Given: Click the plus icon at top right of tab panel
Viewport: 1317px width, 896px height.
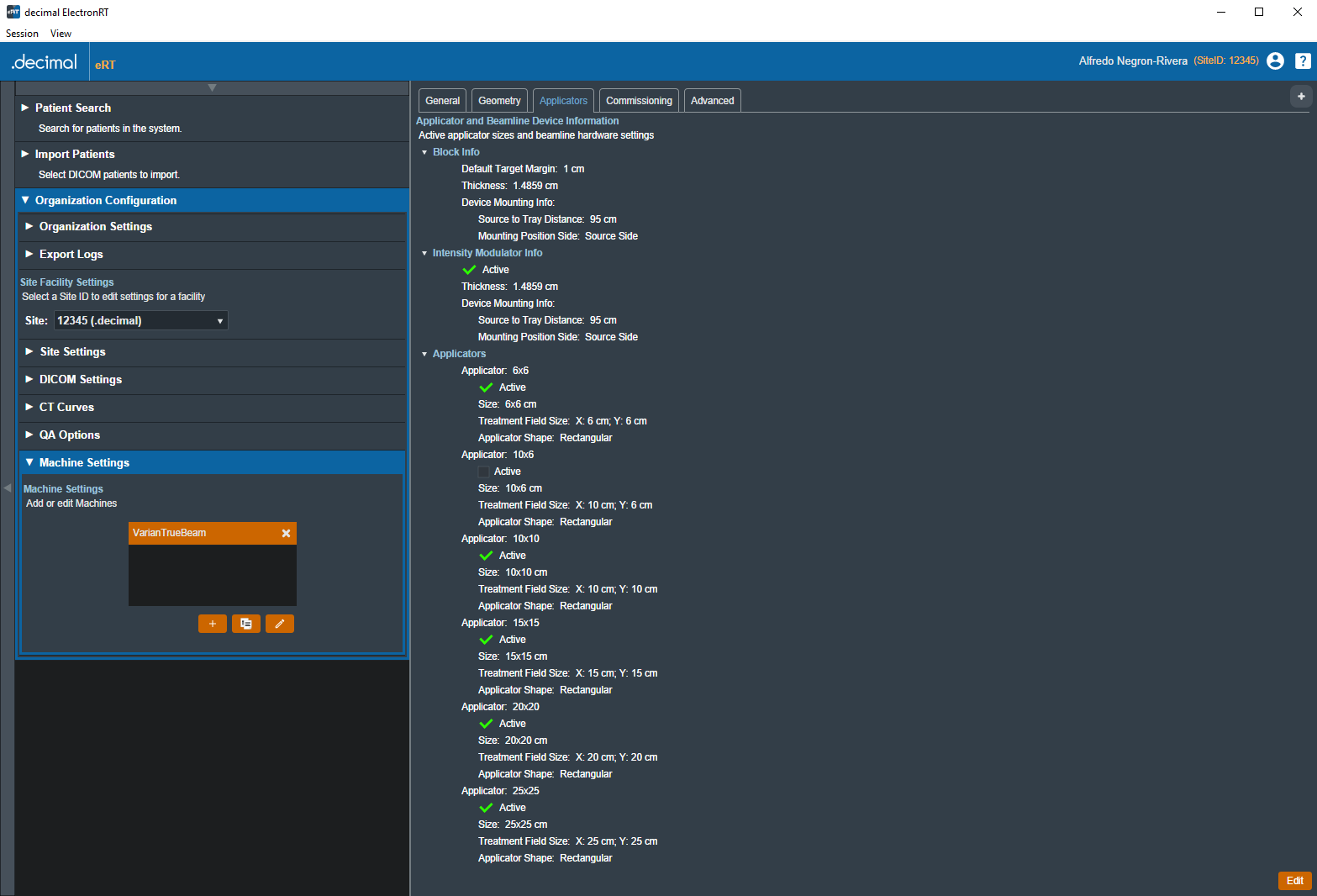Looking at the screenshot, I should [1301, 97].
